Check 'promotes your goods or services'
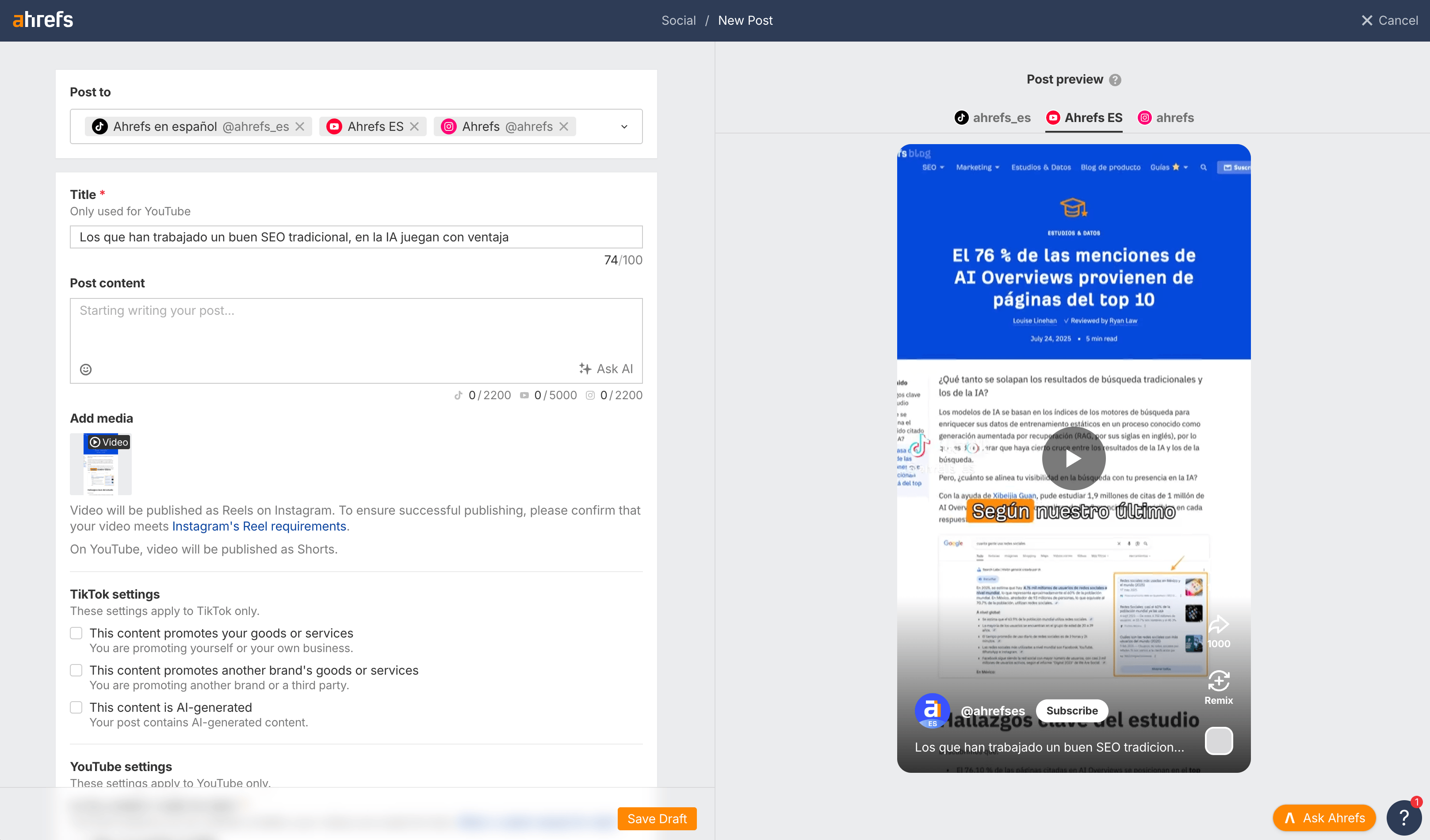The width and height of the screenshot is (1430, 840). click(x=76, y=633)
